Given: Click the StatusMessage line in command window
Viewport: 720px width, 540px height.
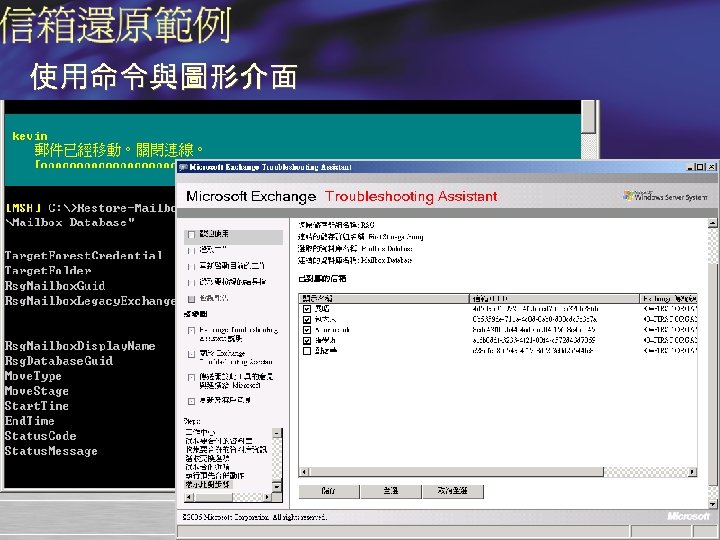Looking at the screenshot, I should (51, 451).
